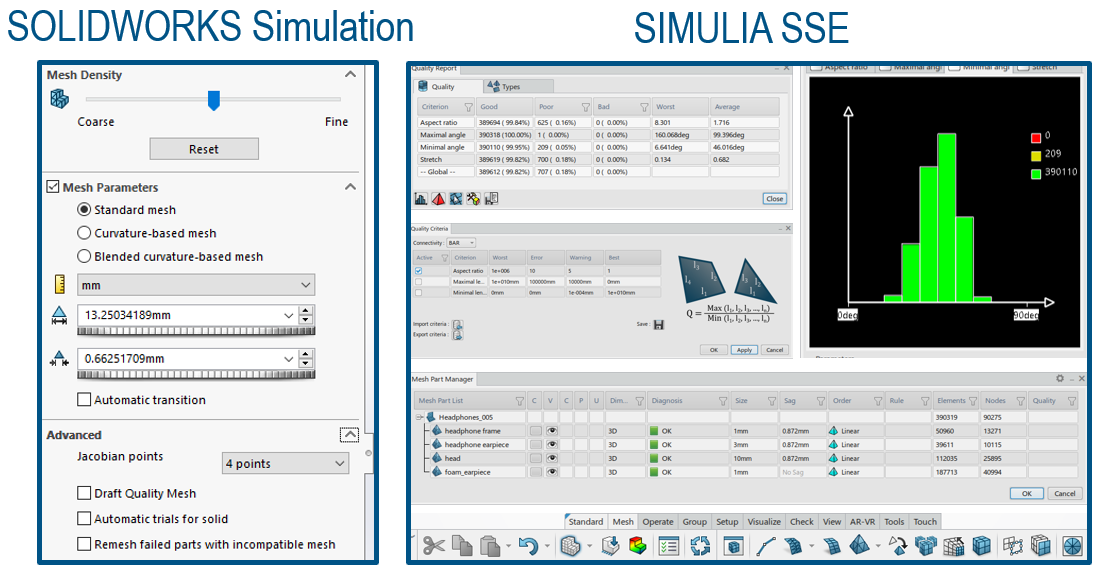Enable the Automatic transition checkbox
Screen dimensions: 1108x572
coord(84,400)
